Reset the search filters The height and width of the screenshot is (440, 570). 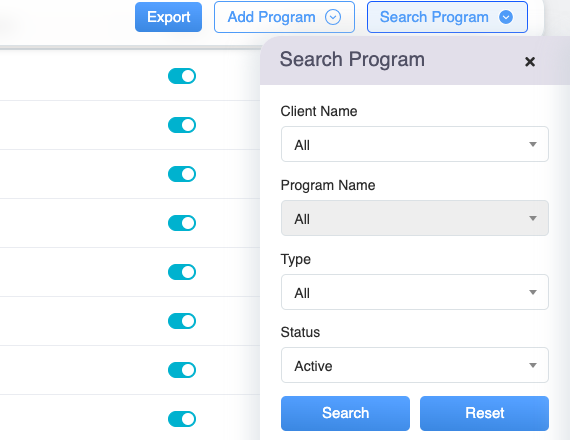484,413
